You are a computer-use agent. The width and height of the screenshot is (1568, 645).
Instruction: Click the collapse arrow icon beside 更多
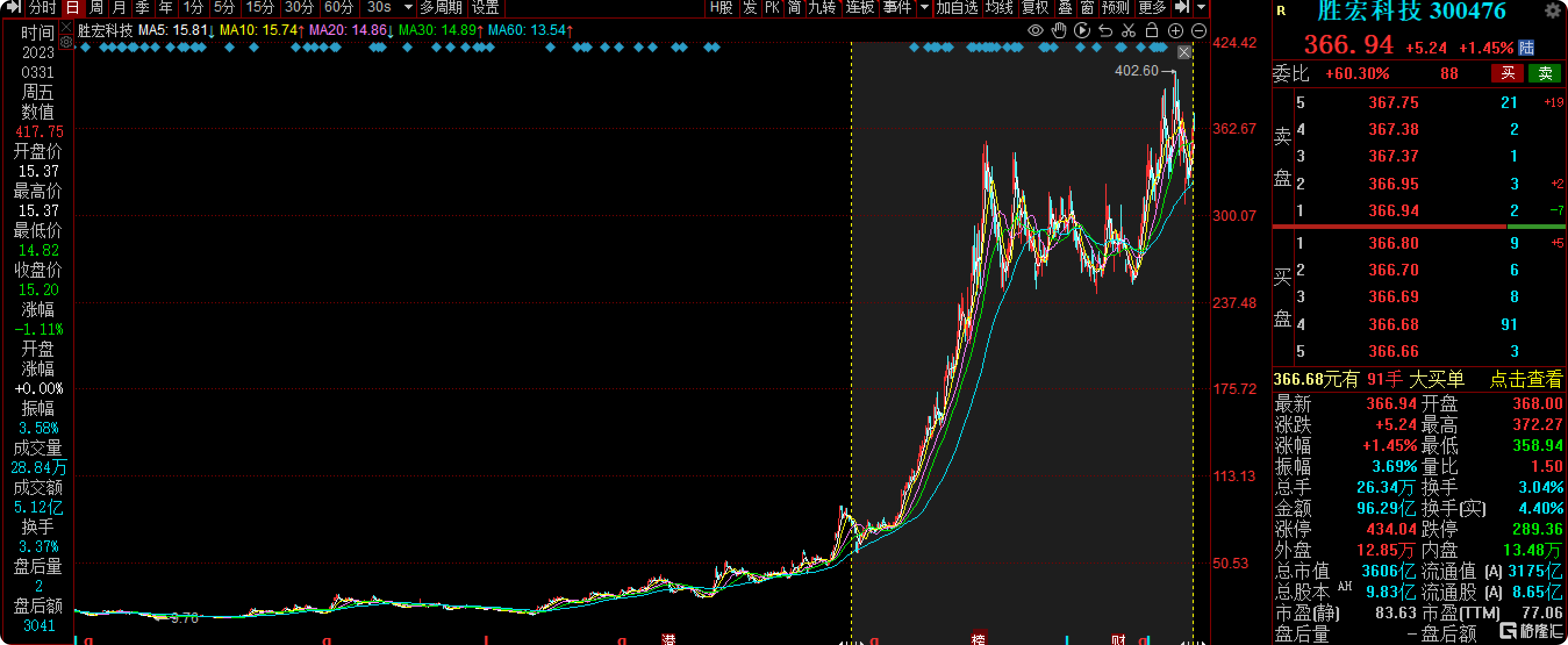click(x=1182, y=8)
